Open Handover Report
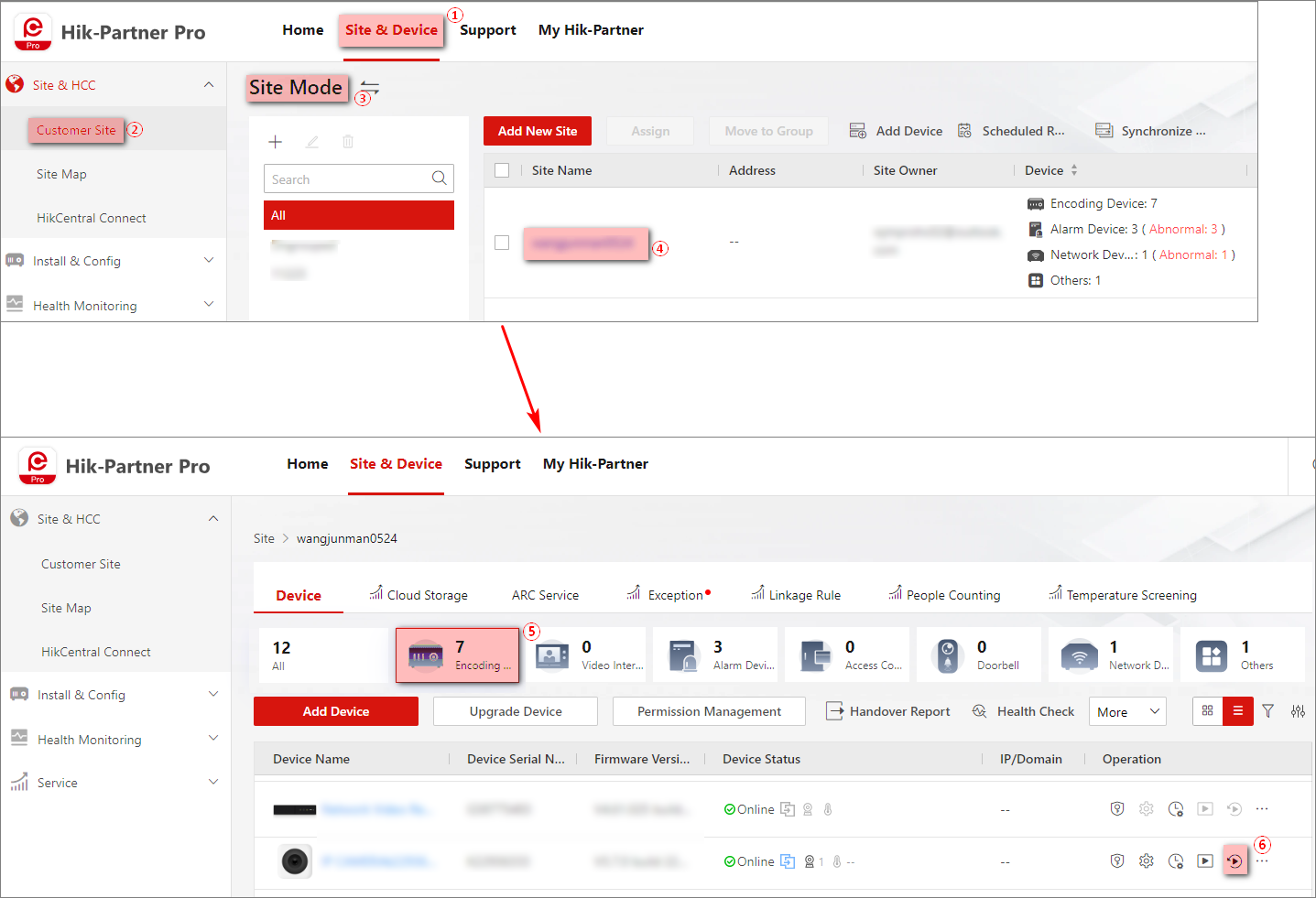The image size is (1316, 898). pos(888,711)
